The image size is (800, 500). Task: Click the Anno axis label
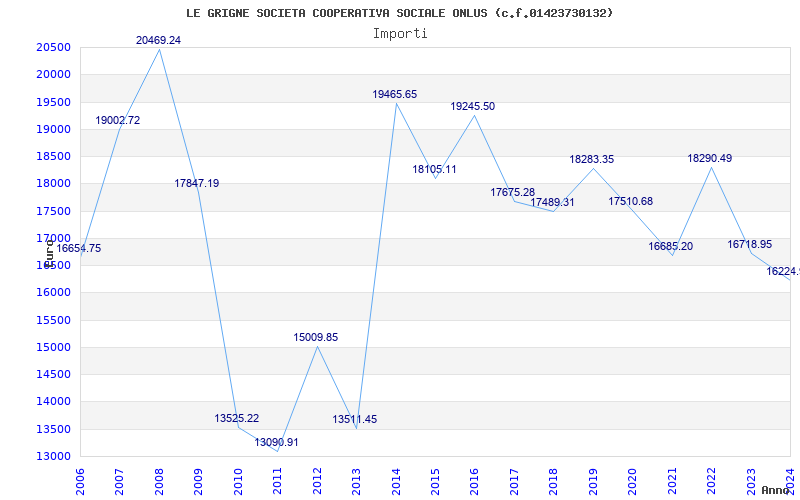[x=774, y=490]
